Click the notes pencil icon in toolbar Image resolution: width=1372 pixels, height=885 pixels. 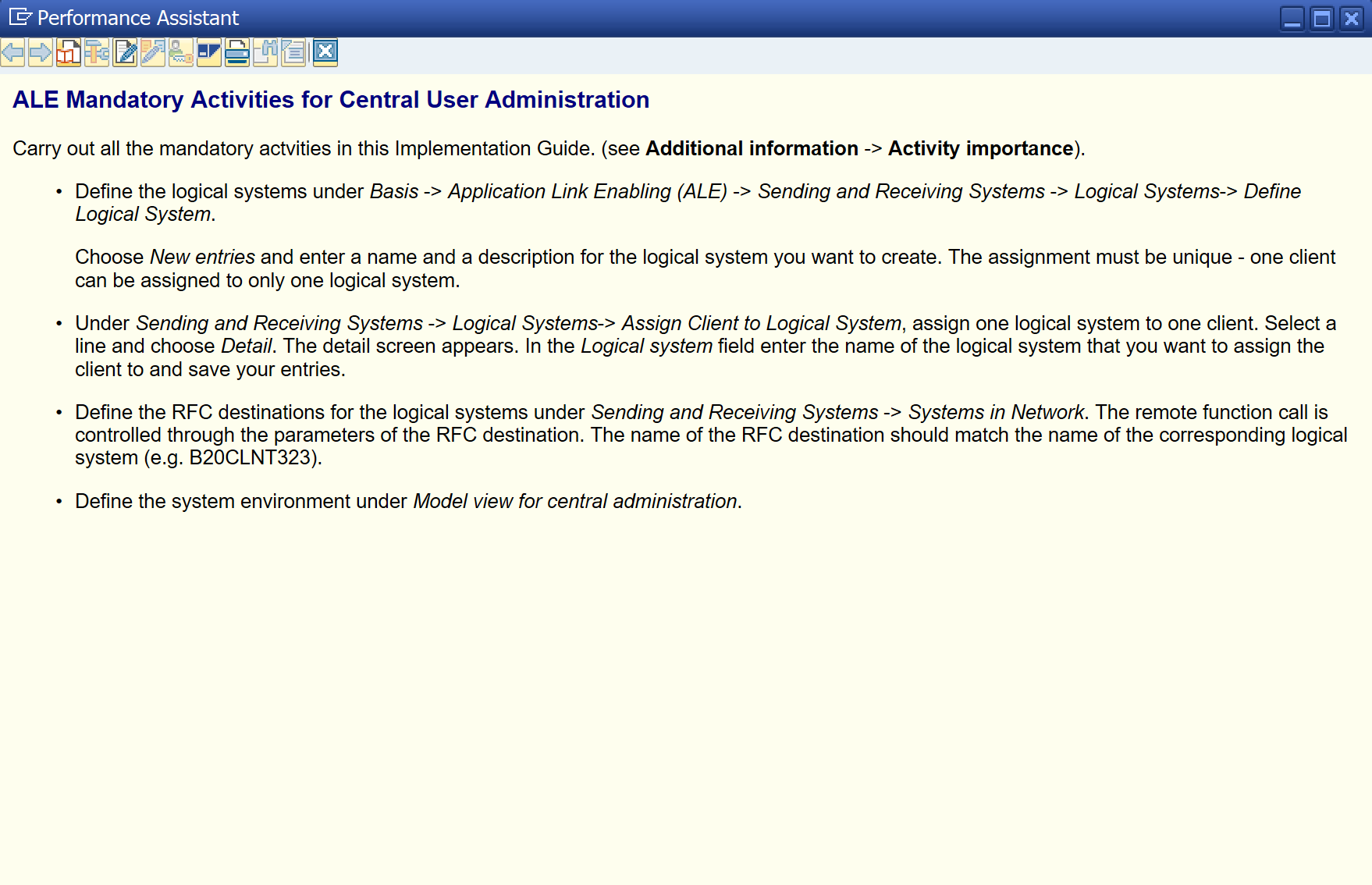pyautogui.click(x=153, y=52)
